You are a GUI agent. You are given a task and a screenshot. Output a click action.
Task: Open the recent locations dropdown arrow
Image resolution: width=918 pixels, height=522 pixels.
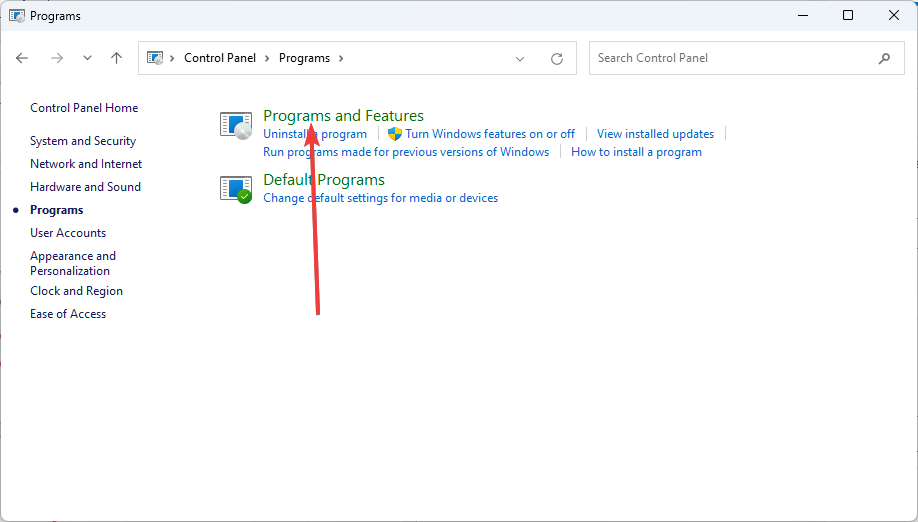pos(87,58)
